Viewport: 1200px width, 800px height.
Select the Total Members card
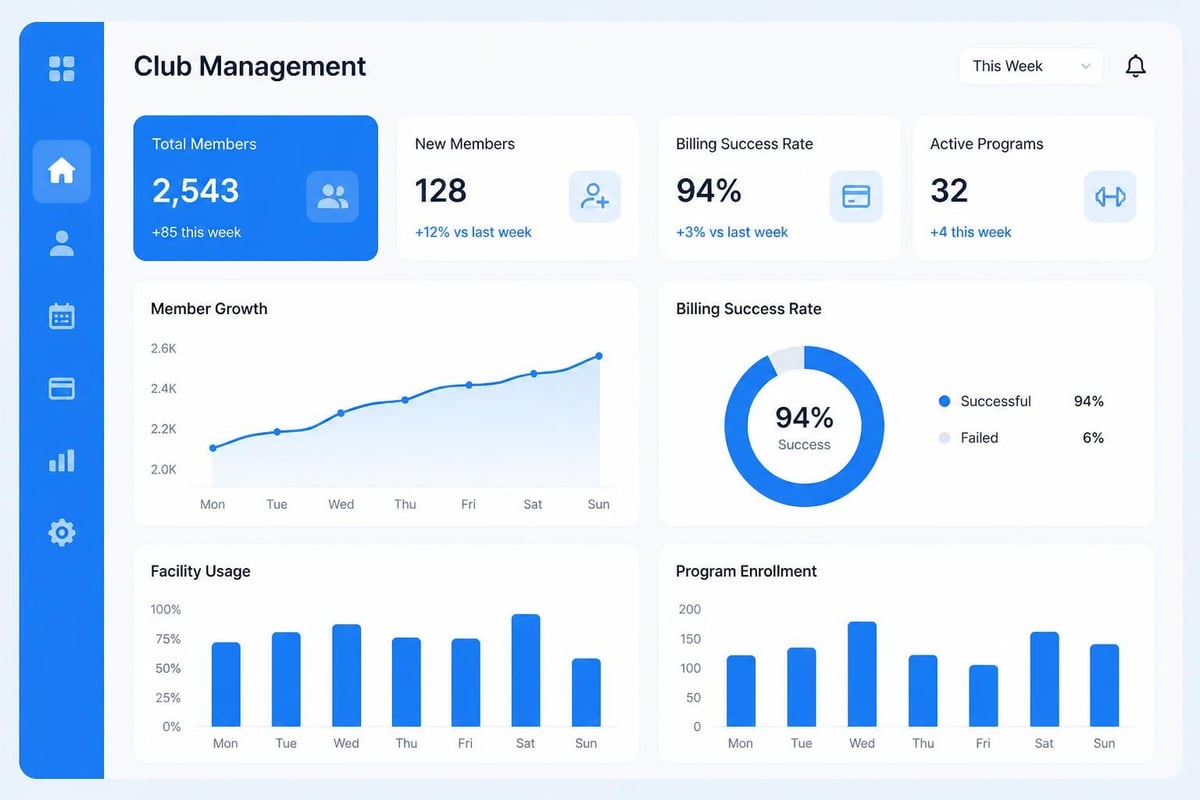point(255,188)
